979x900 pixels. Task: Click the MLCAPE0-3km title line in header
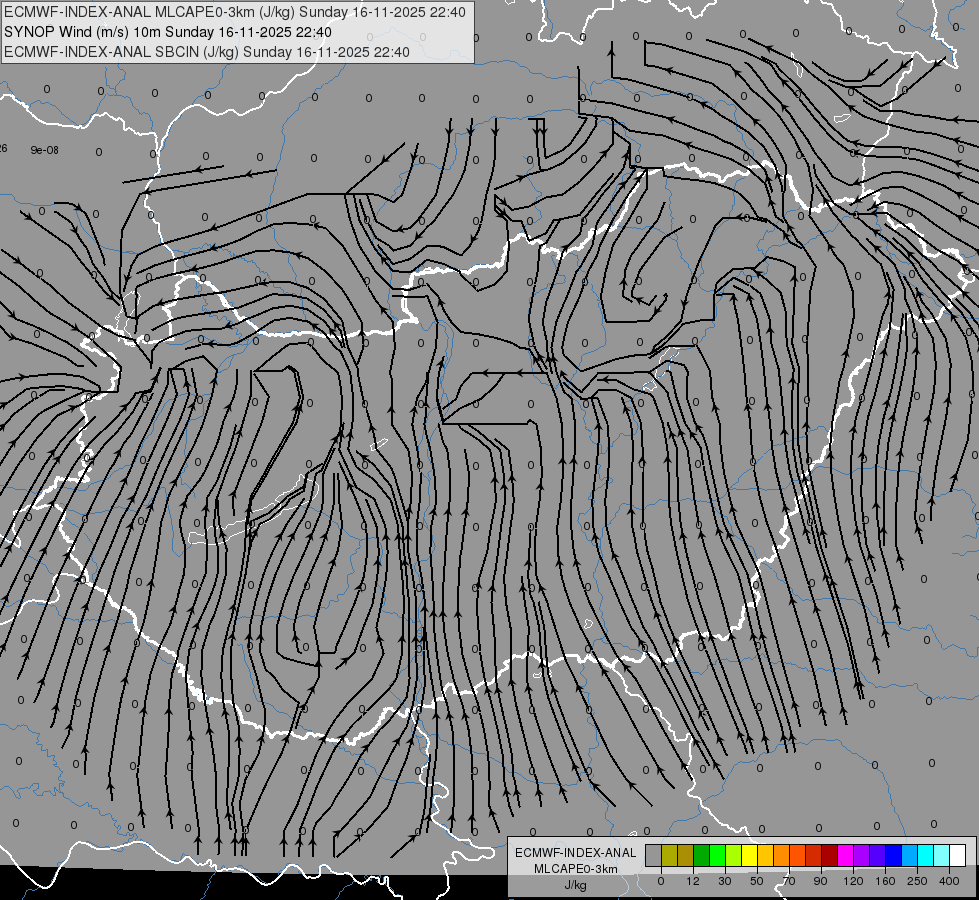tap(234, 12)
